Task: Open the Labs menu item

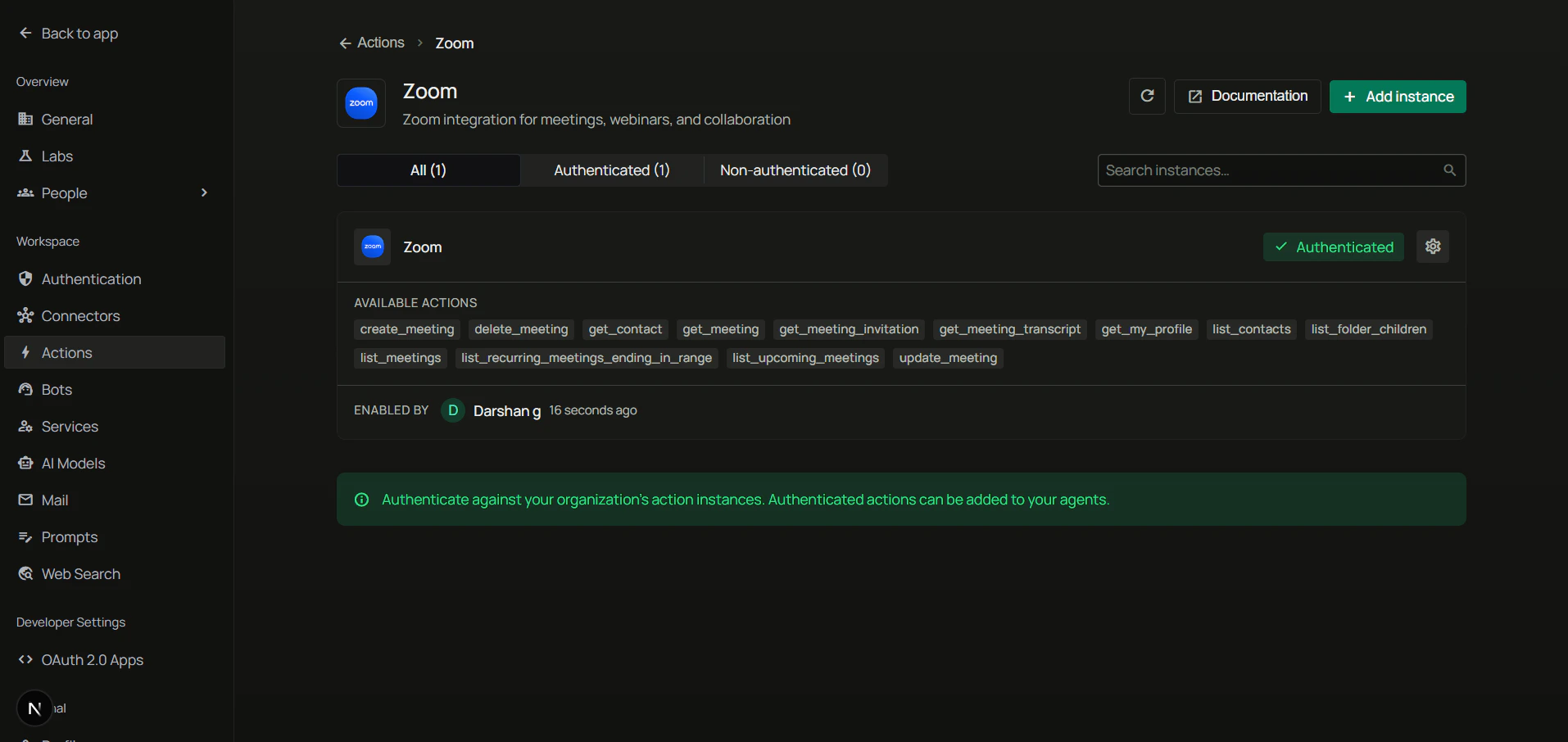Action: (x=115, y=156)
